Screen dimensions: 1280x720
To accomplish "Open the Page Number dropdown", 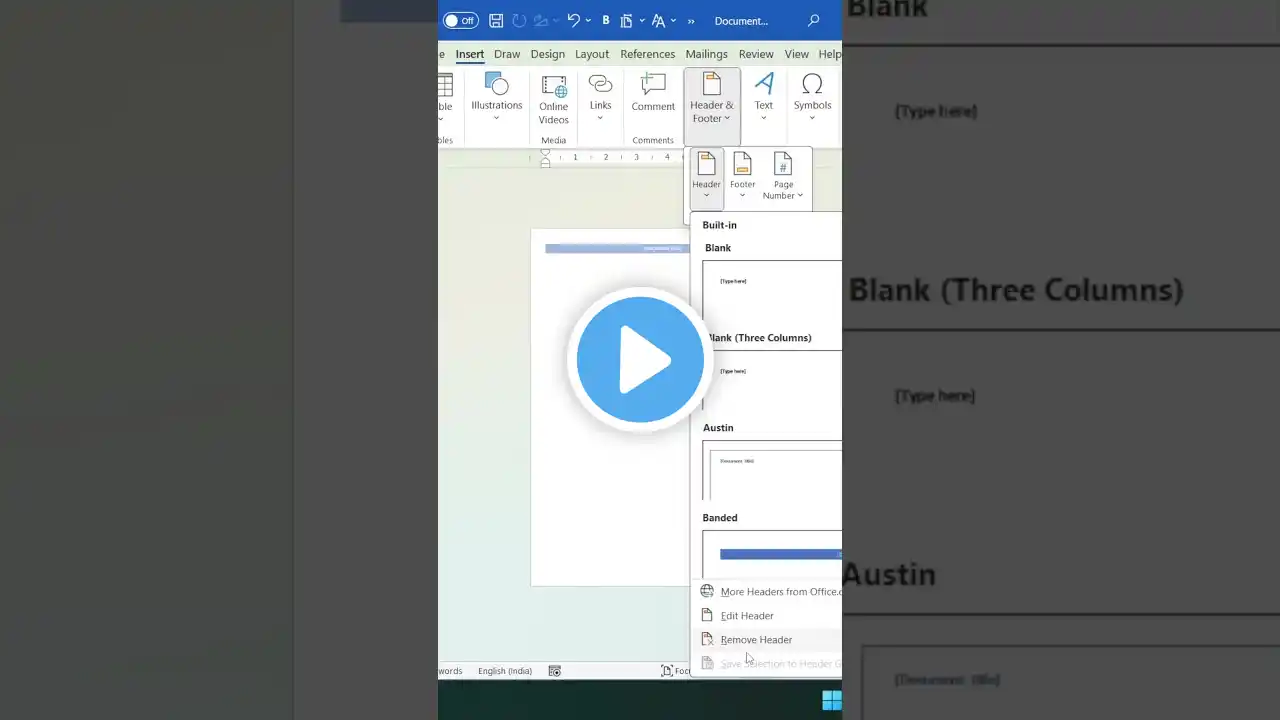I will point(783,175).
